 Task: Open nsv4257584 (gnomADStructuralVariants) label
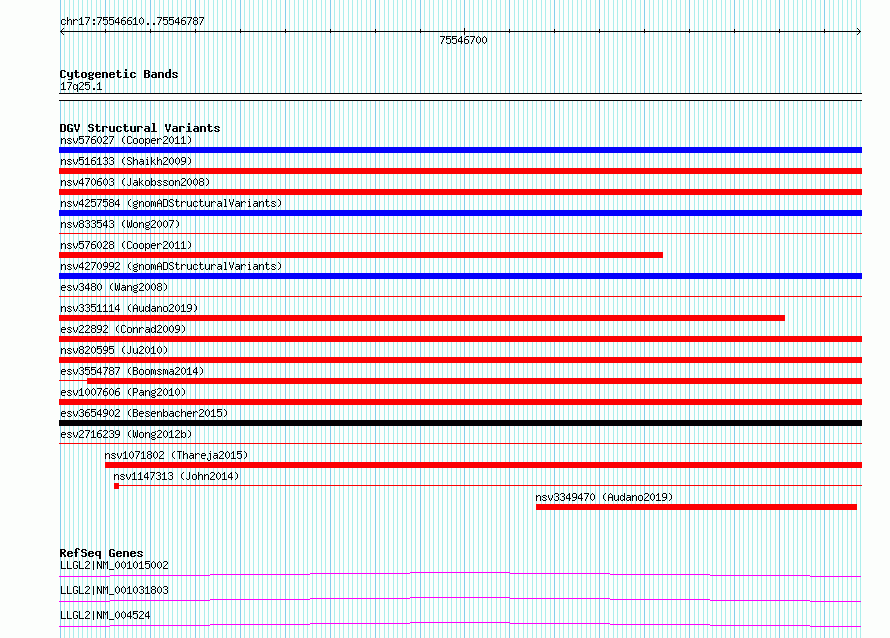pos(171,203)
